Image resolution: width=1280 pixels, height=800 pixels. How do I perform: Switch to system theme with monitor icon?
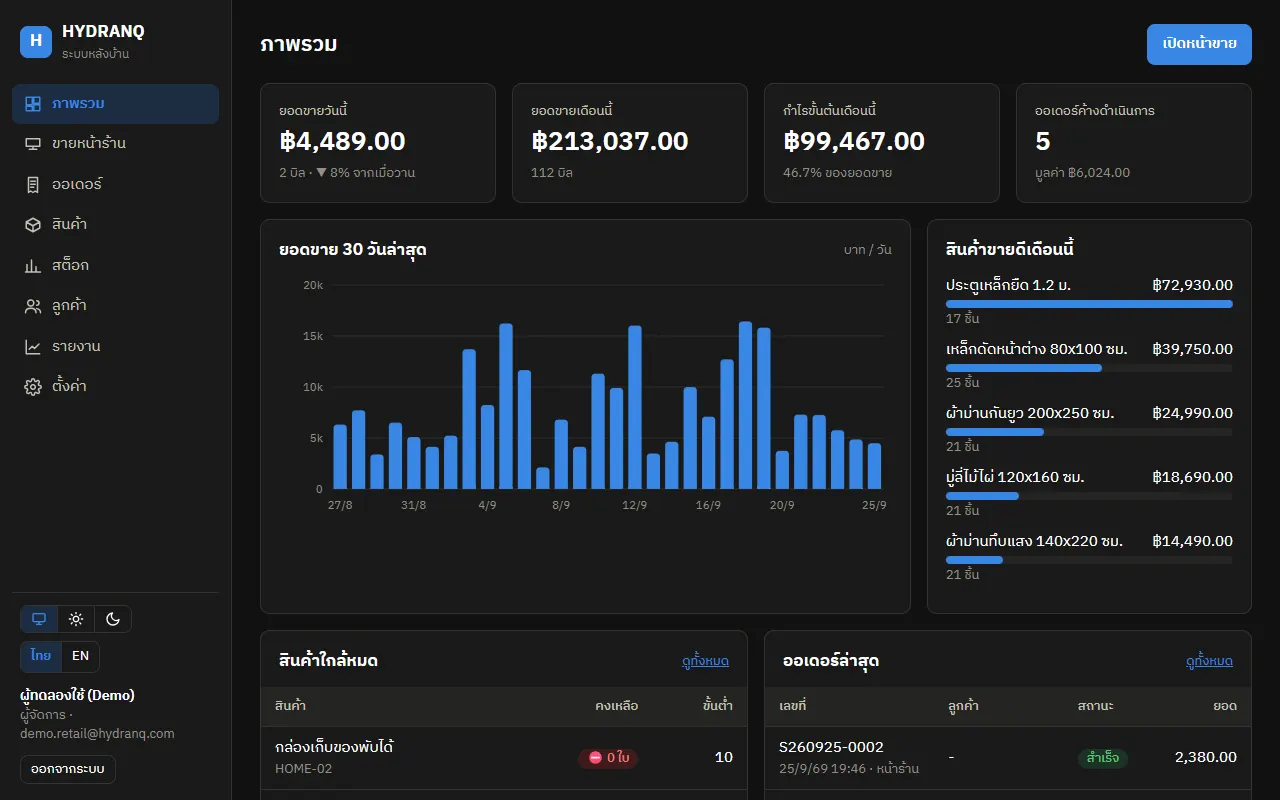click(x=39, y=619)
